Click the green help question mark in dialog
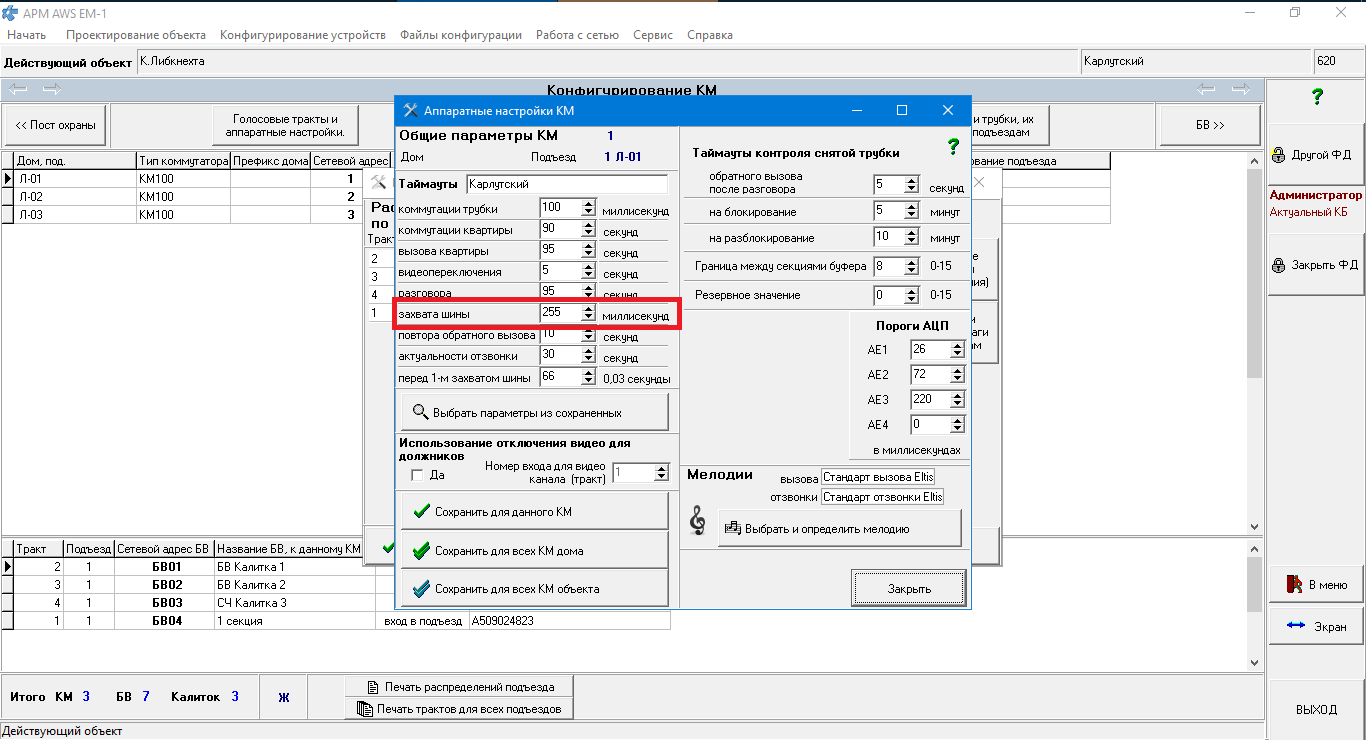The height and width of the screenshot is (740, 1366). [953, 147]
